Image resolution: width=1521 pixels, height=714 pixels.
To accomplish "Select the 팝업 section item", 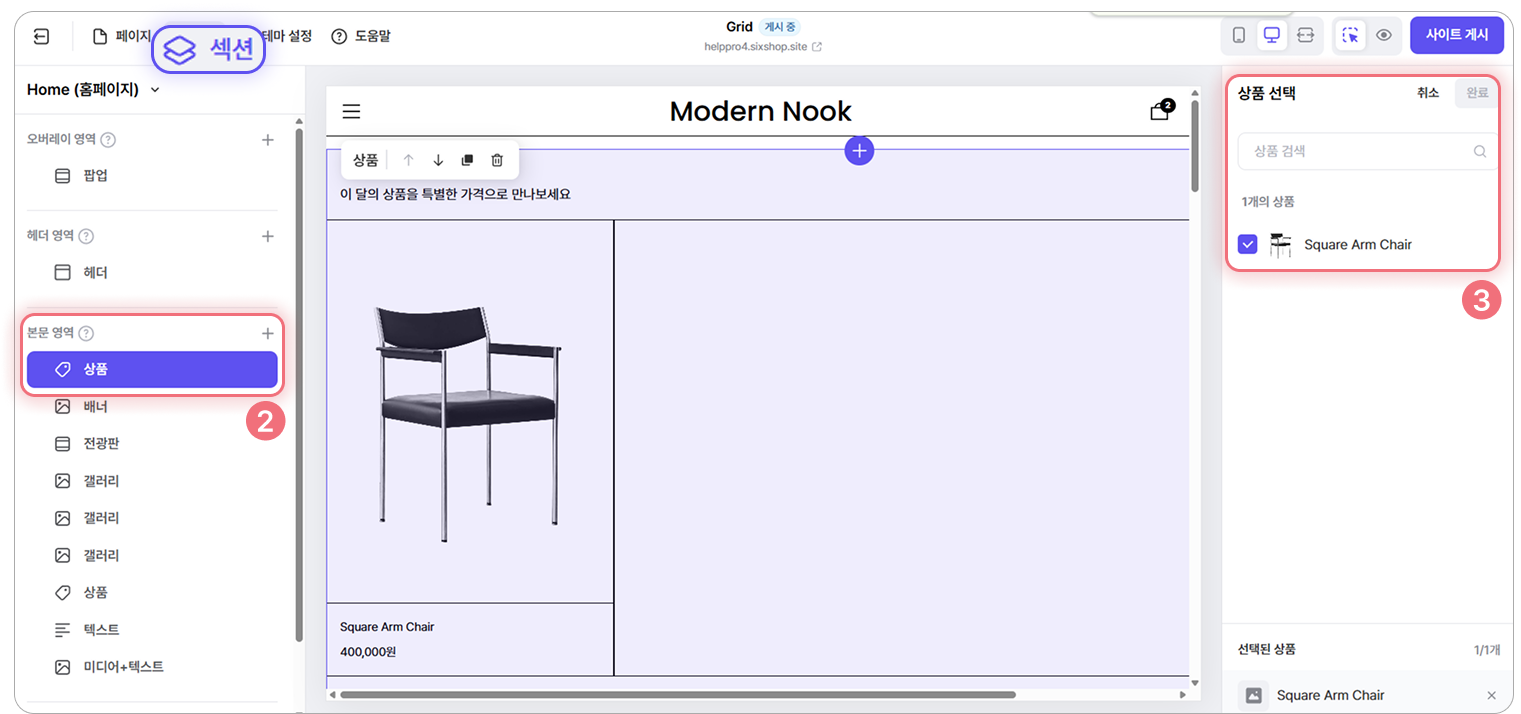I will pyautogui.click(x=151, y=176).
